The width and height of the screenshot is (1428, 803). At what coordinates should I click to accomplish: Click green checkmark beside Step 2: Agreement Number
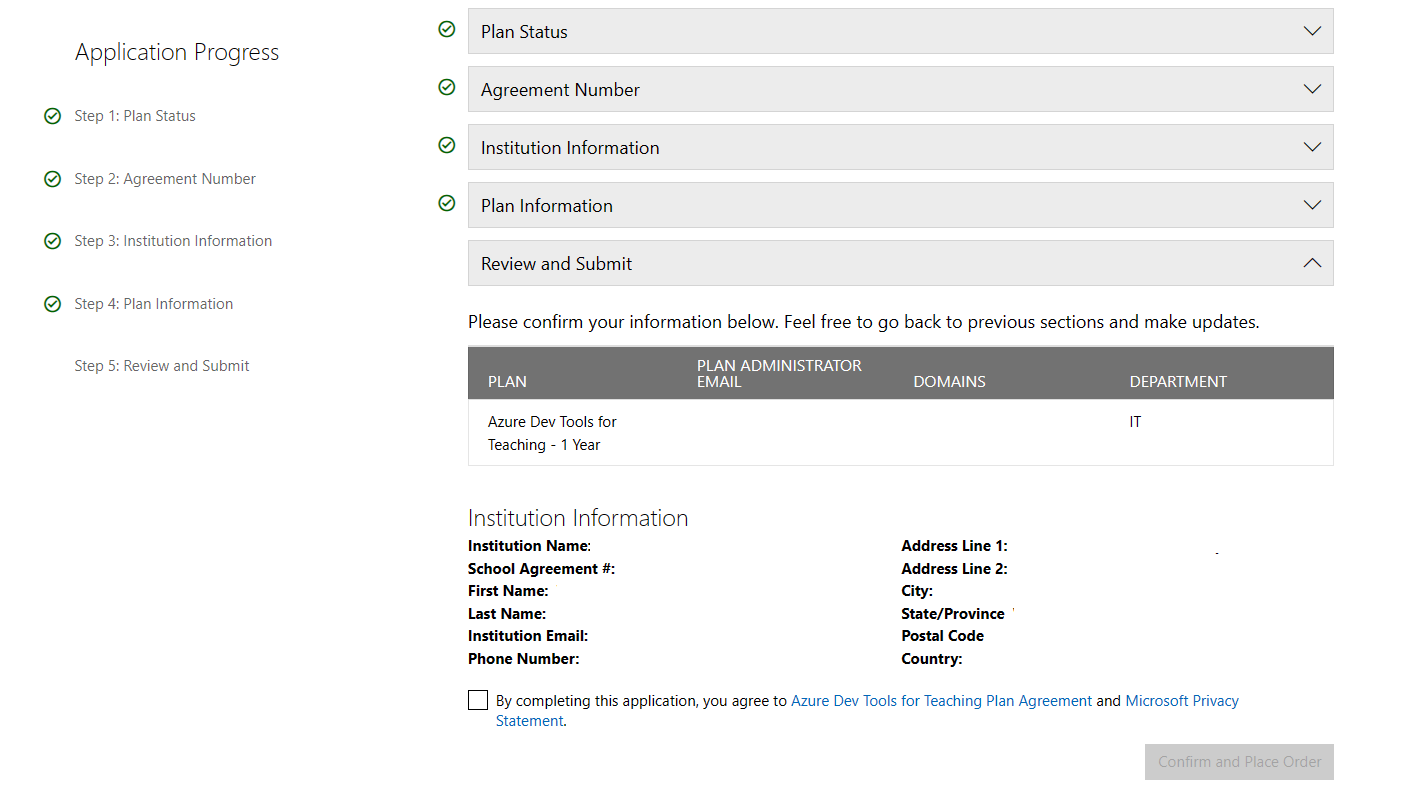click(x=53, y=180)
